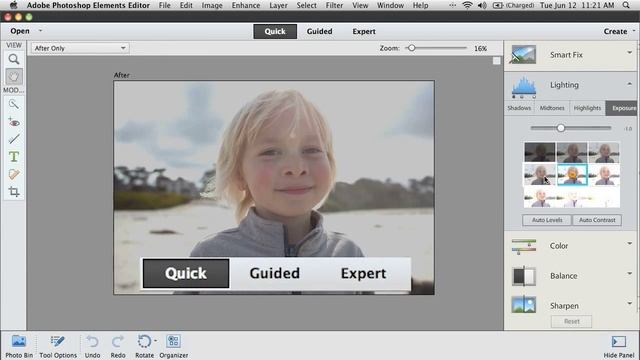Open Spotlight search in the menu bar
This screenshot has height=360, width=640.
[x=626, y=5]
